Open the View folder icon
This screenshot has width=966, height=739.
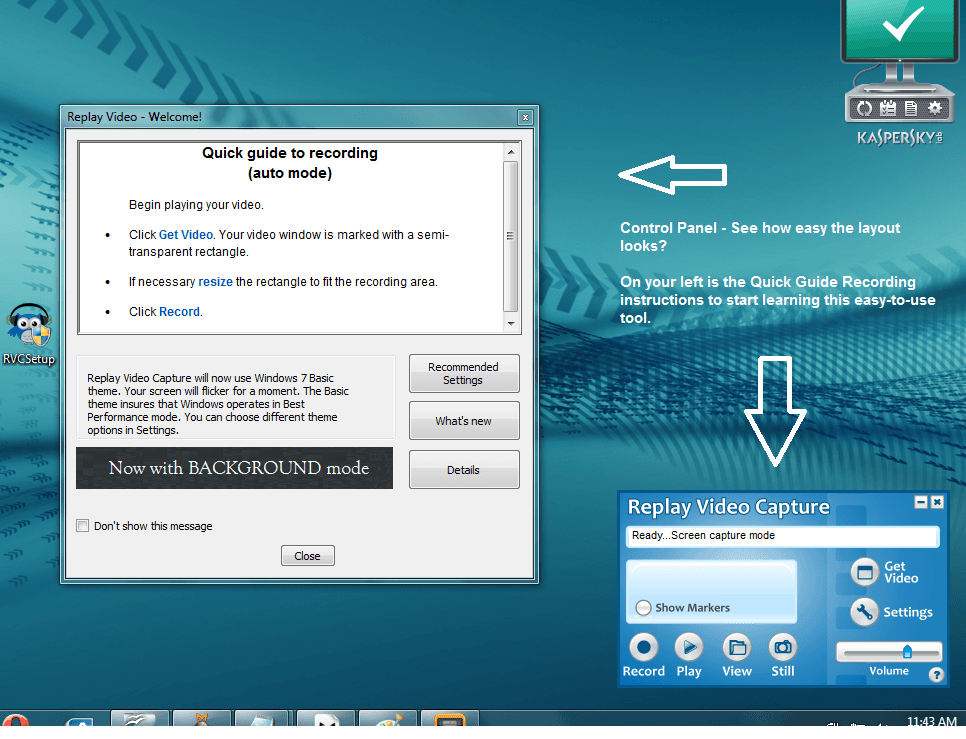737,647
